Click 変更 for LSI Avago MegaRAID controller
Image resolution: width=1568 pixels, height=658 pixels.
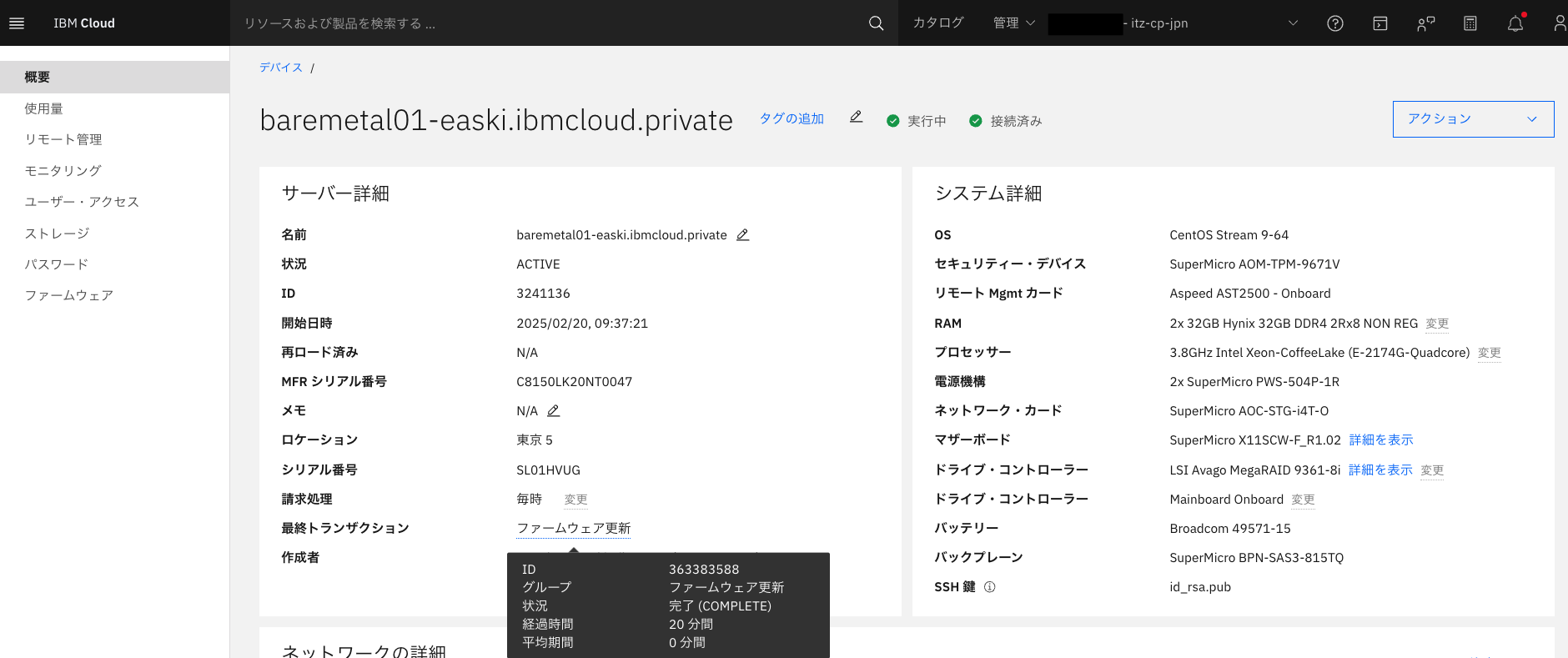point(1432,470)
